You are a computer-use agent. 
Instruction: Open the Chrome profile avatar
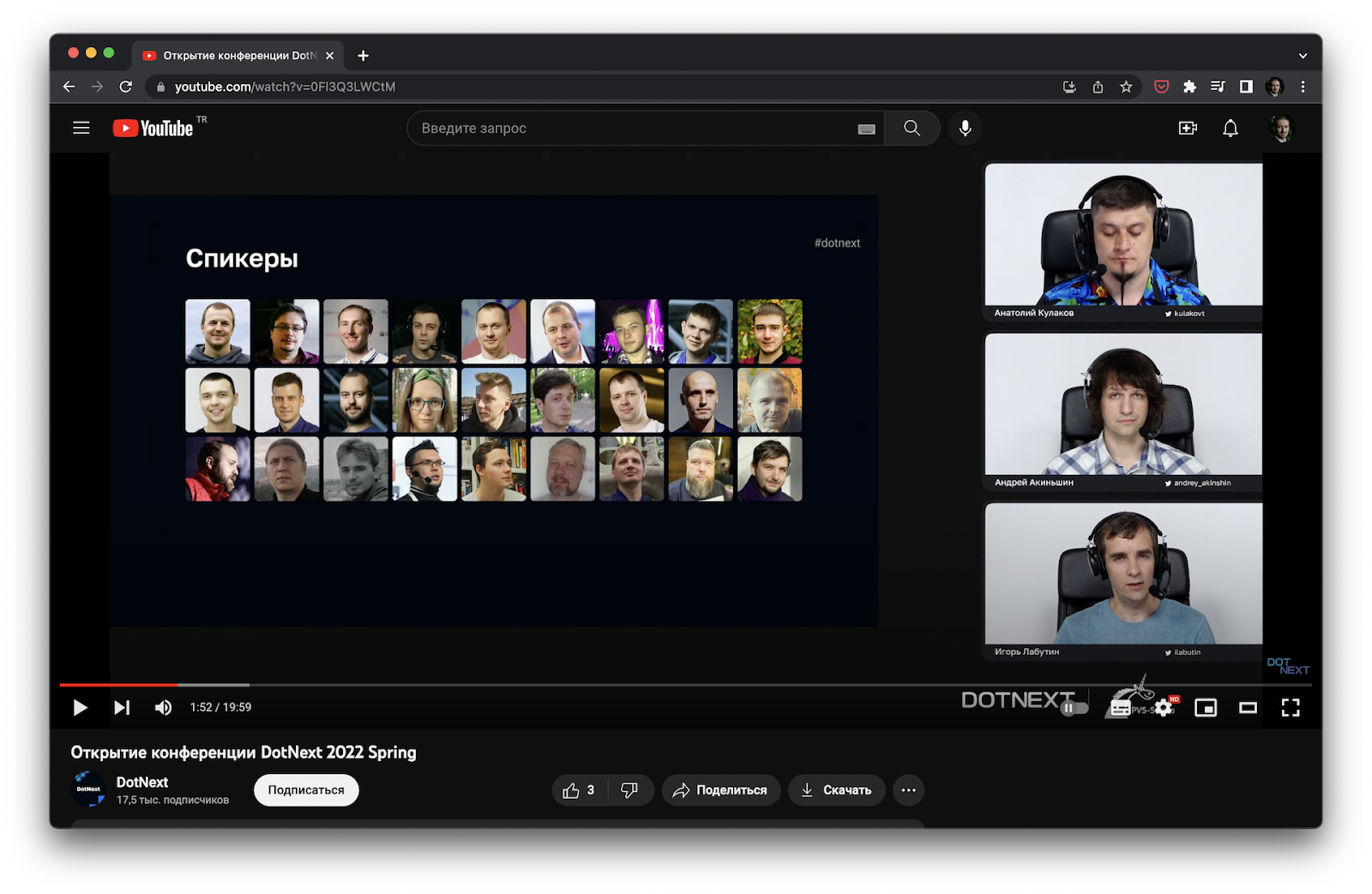(x=1274, y=87)
